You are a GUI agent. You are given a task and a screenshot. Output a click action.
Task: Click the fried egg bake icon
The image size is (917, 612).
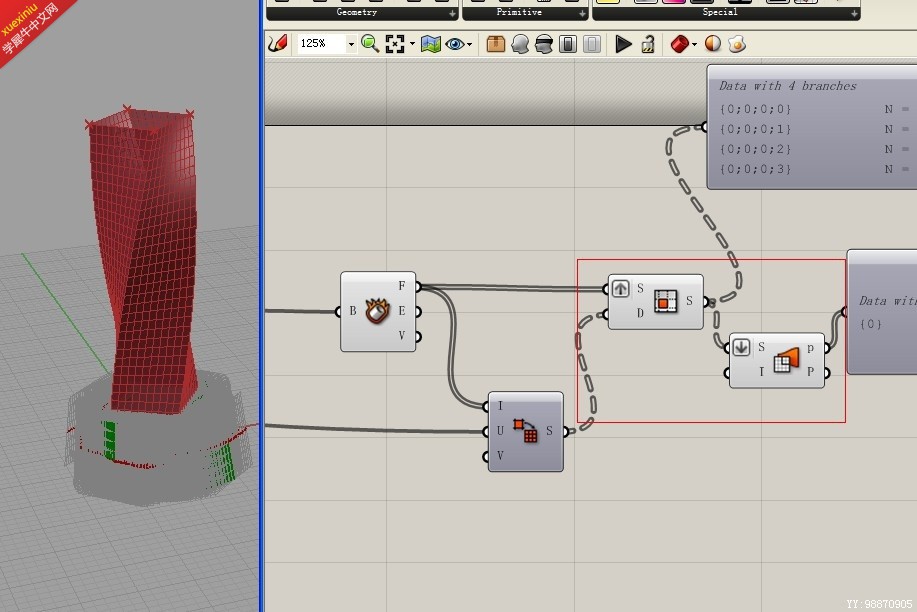[x=737, y=44]
